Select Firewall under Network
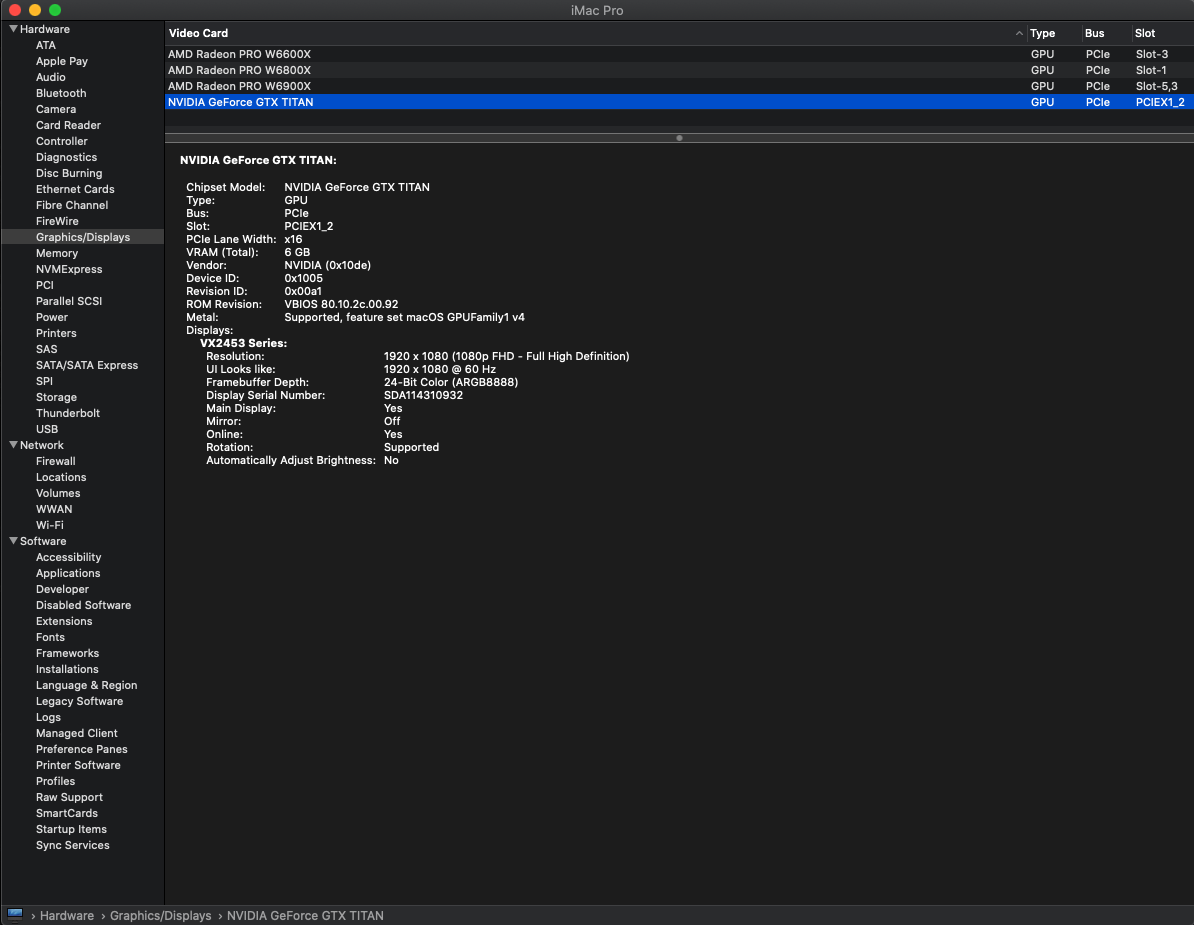The height and width of the screenshot is (925, 1194). 56,461
